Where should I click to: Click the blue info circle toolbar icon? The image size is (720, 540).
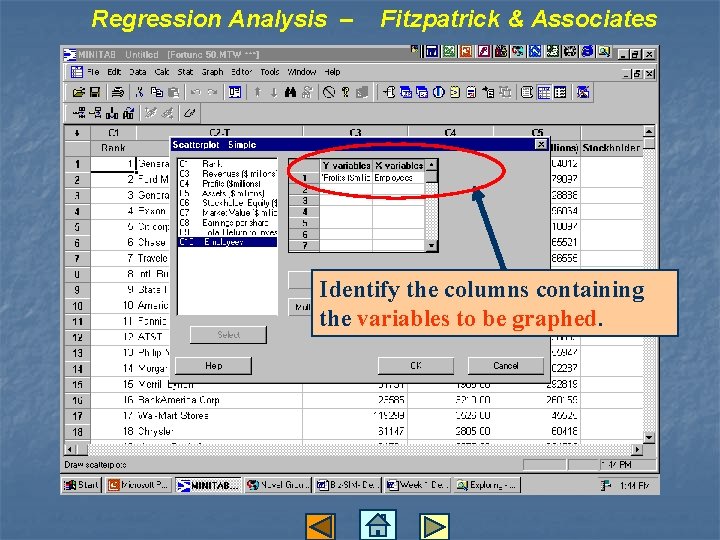tap(439, 92)
